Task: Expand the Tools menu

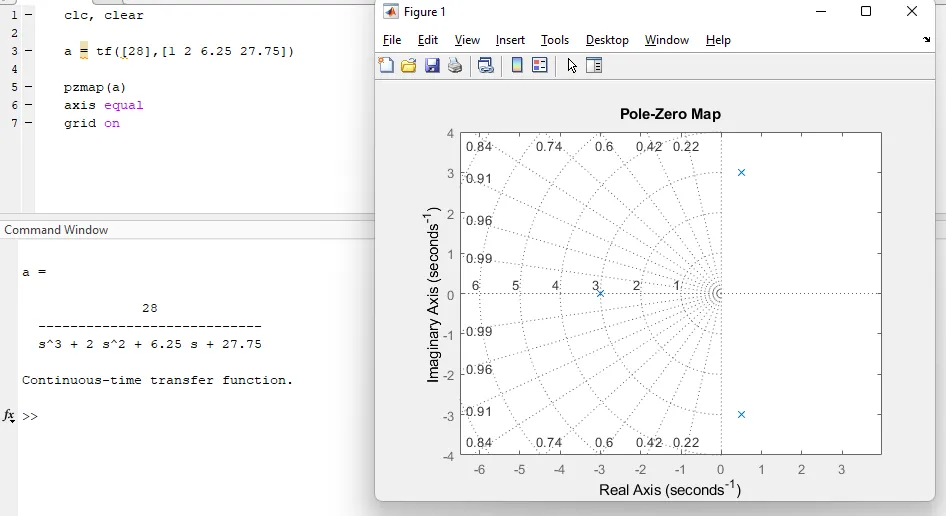Action: 555,40
